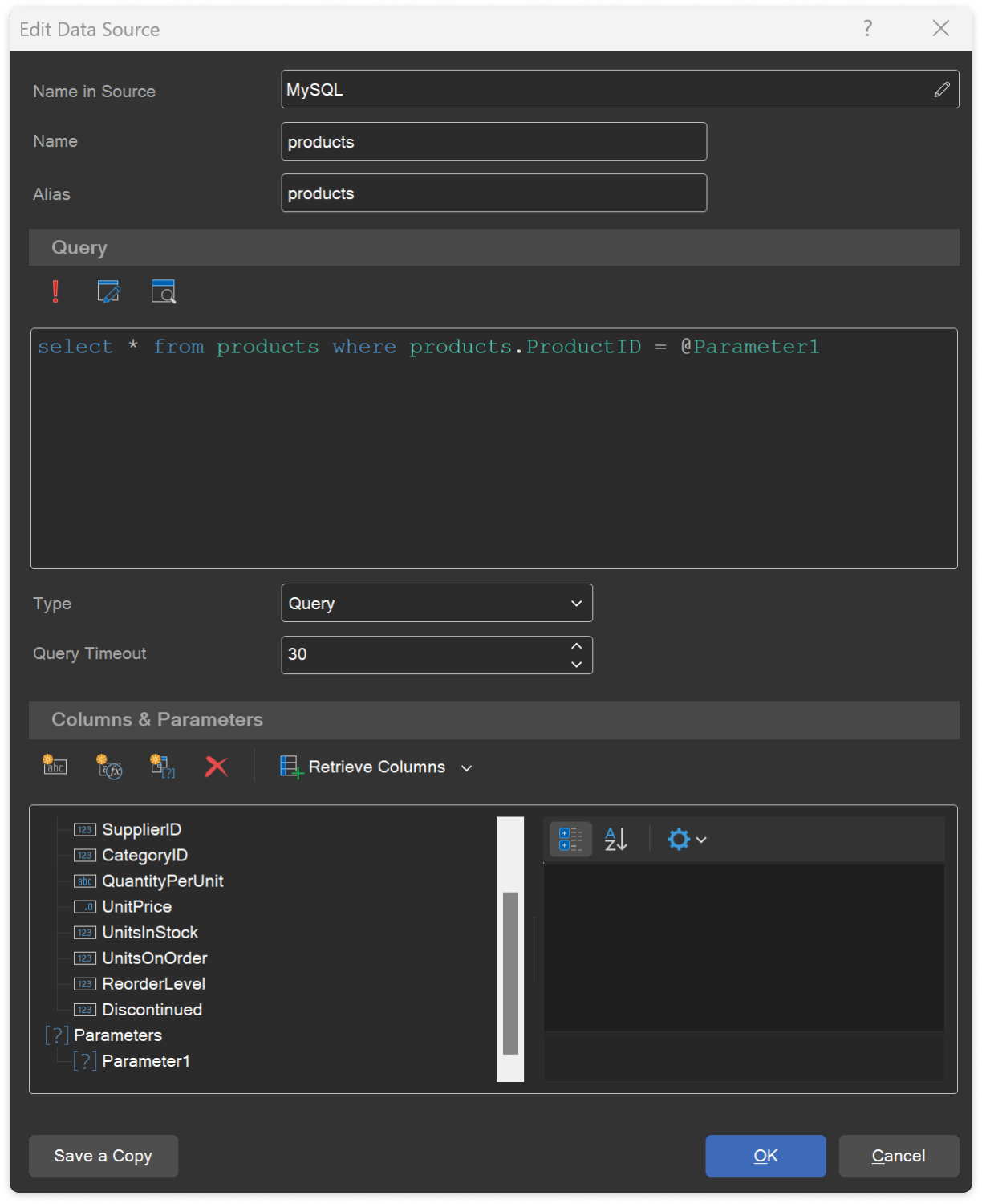Image resolution: width=982 pixels, height=1204 pixels.
Task: Open the Retrieve Columns dropdown arrow
Action: pos(466,768)
